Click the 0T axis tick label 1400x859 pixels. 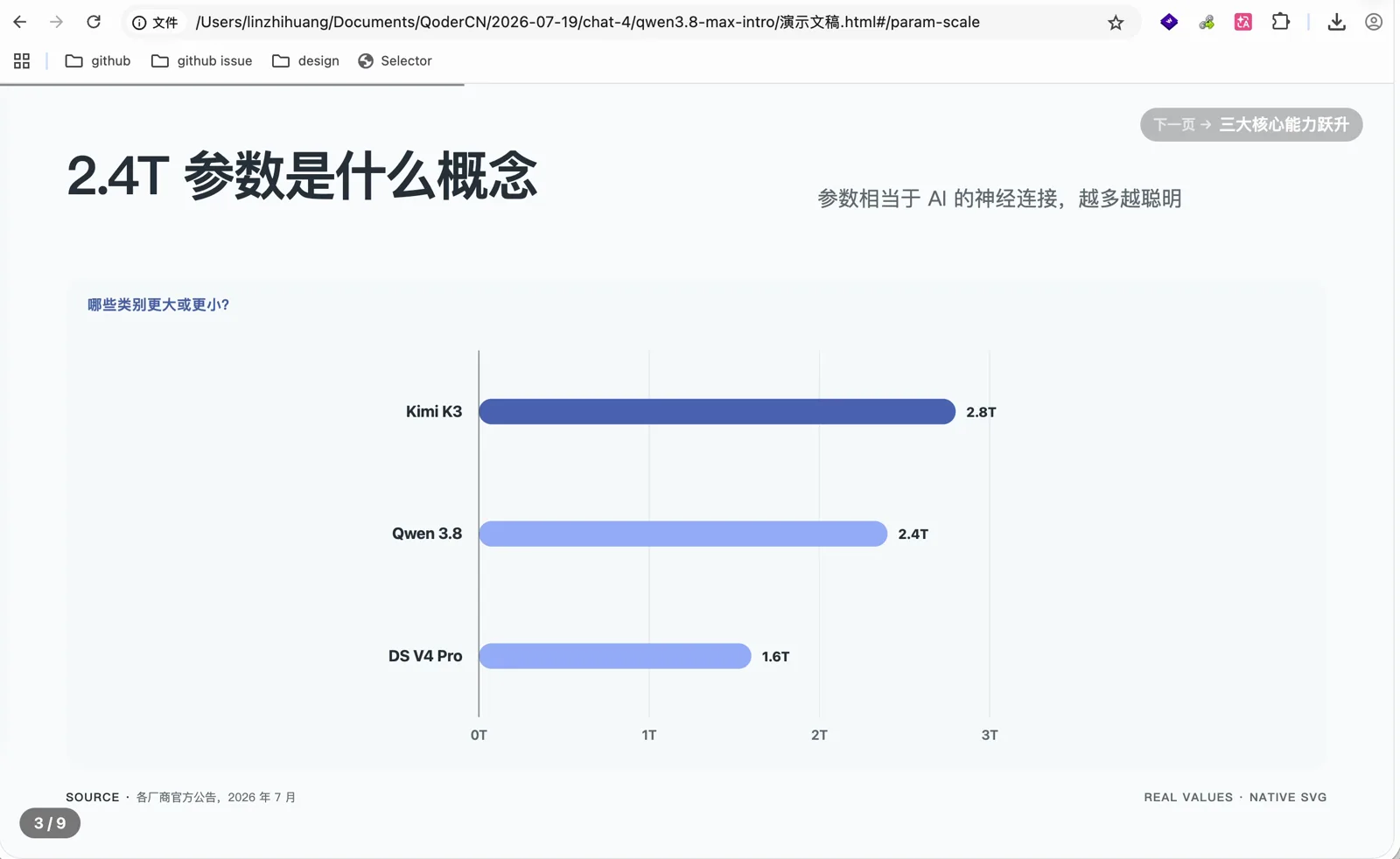(479, 735)
